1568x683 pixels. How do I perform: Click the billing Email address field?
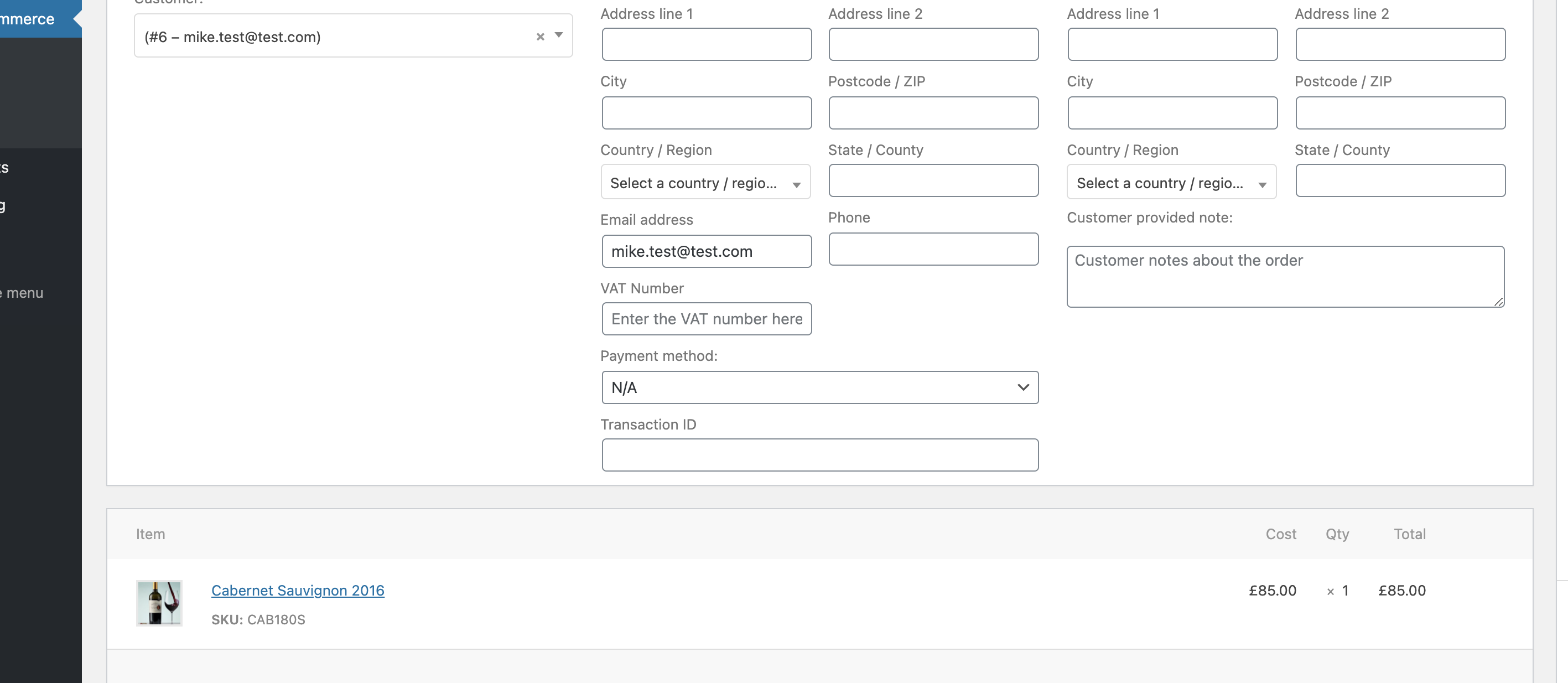pos(707,251)
